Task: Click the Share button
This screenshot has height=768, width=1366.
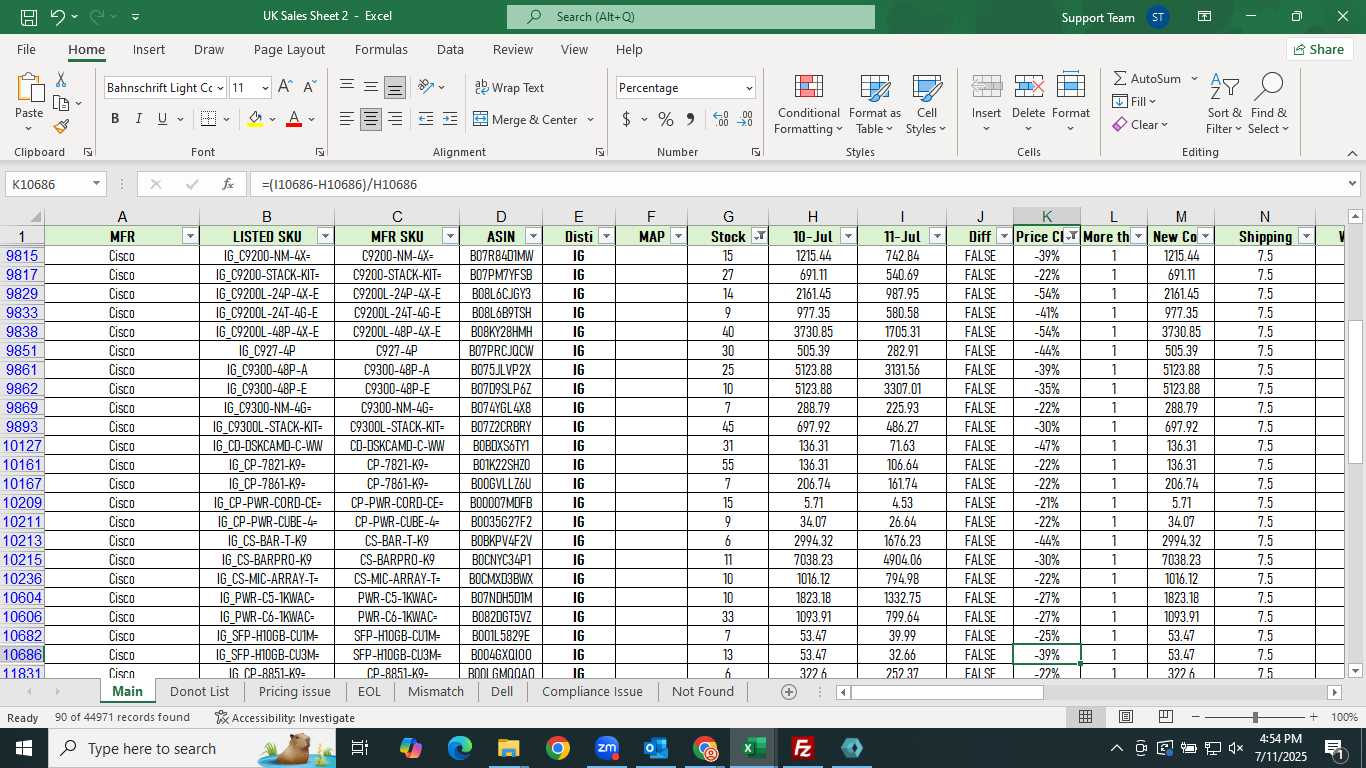Action: click(x=1319, y=49)
